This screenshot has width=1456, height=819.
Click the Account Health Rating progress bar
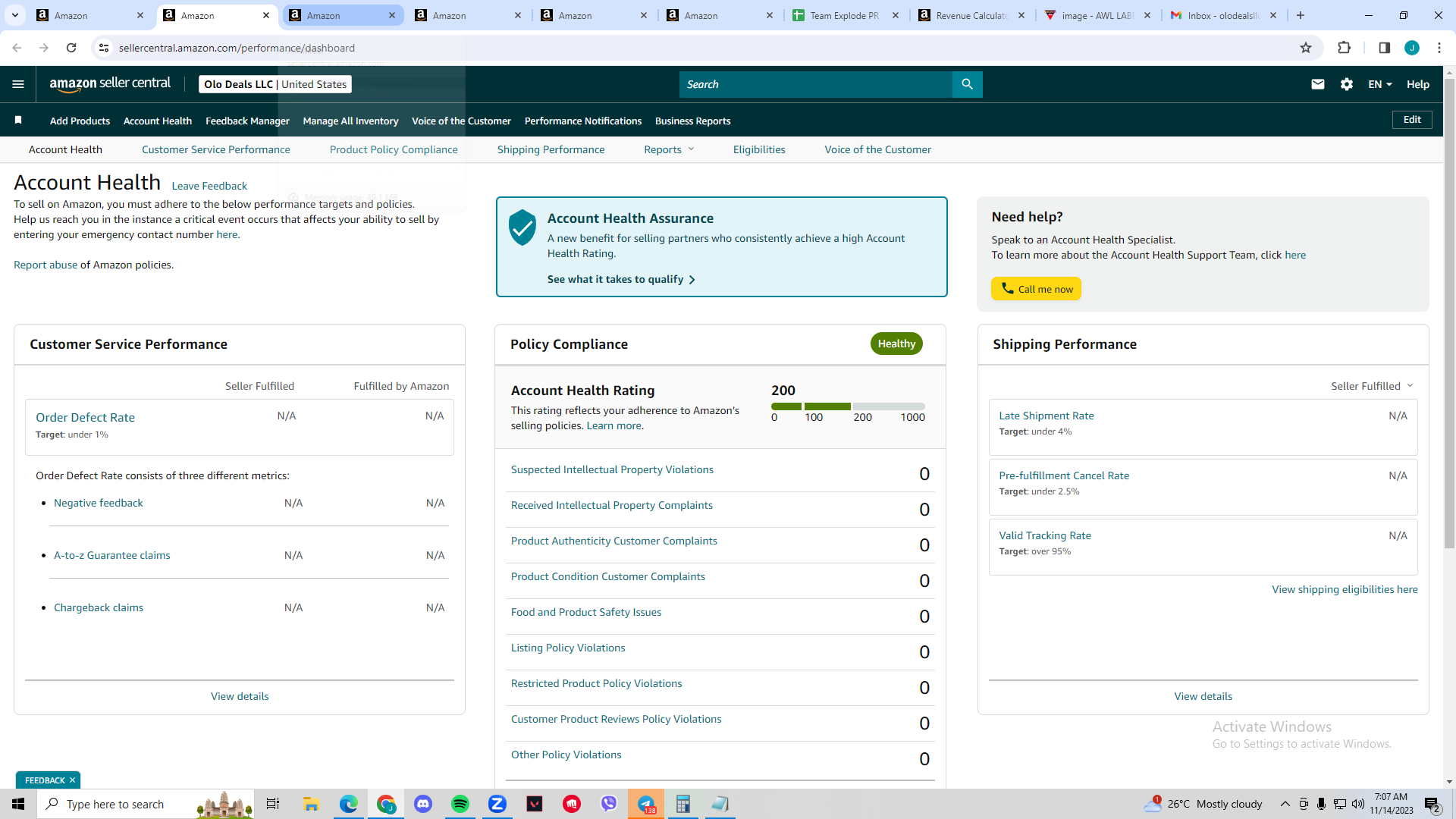point(848,406)
